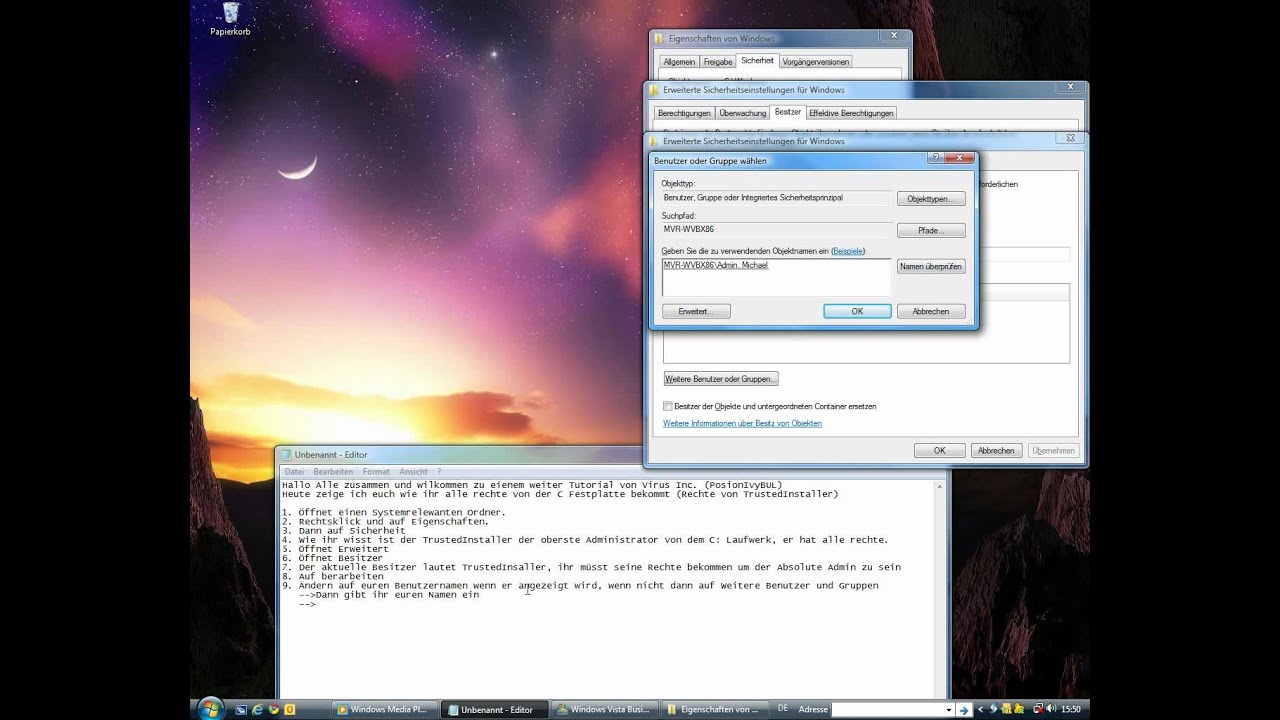1280x720 pixels.
Task: Click the Namen überprüfen button
Action: [931, 267]
